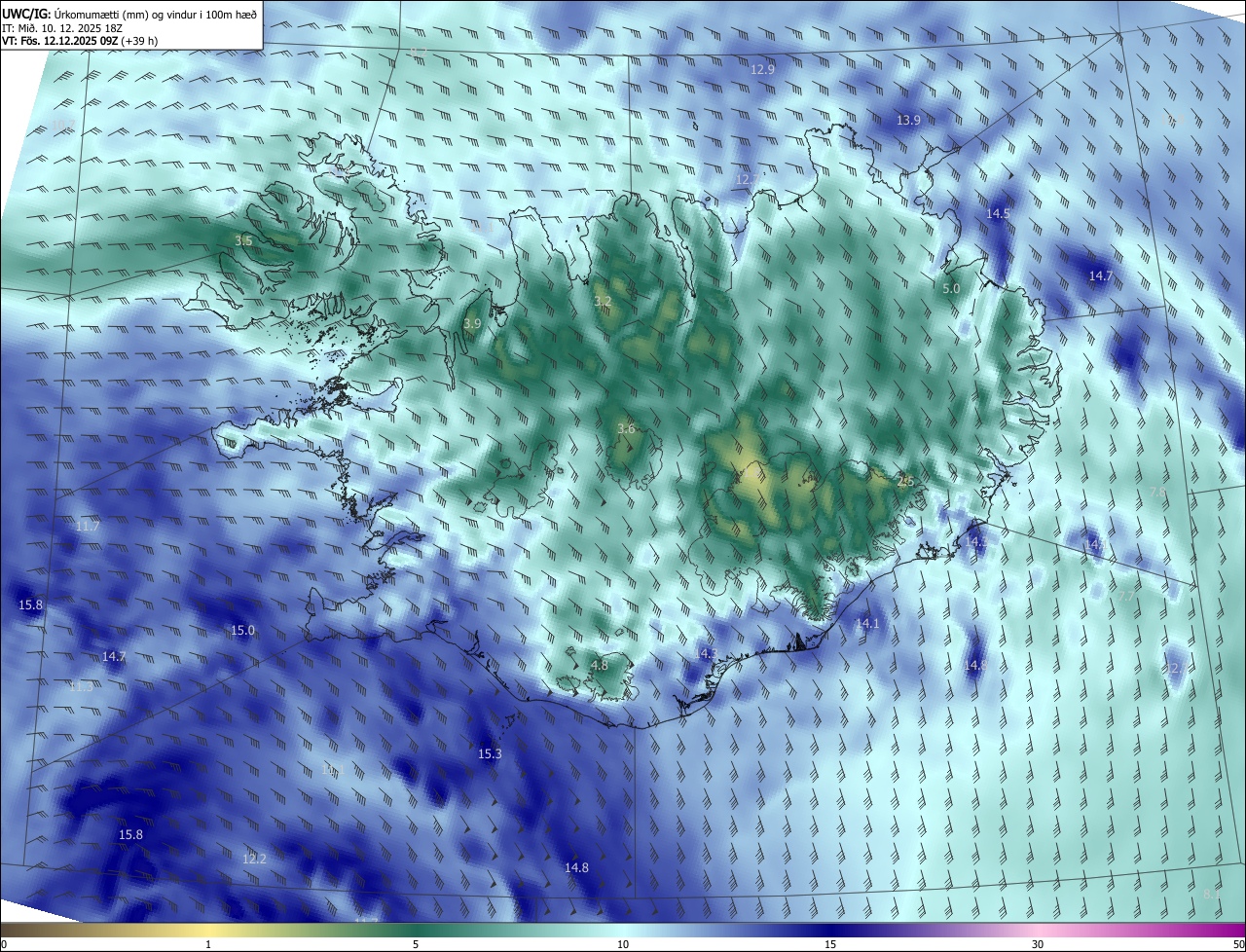Image resolution: width=1246 pixels, height=952 pixels.
Task: Click the map title 'UWC/IG: Úrkomumætti (mm) og vindur'
Action: [x=130, y=14]
